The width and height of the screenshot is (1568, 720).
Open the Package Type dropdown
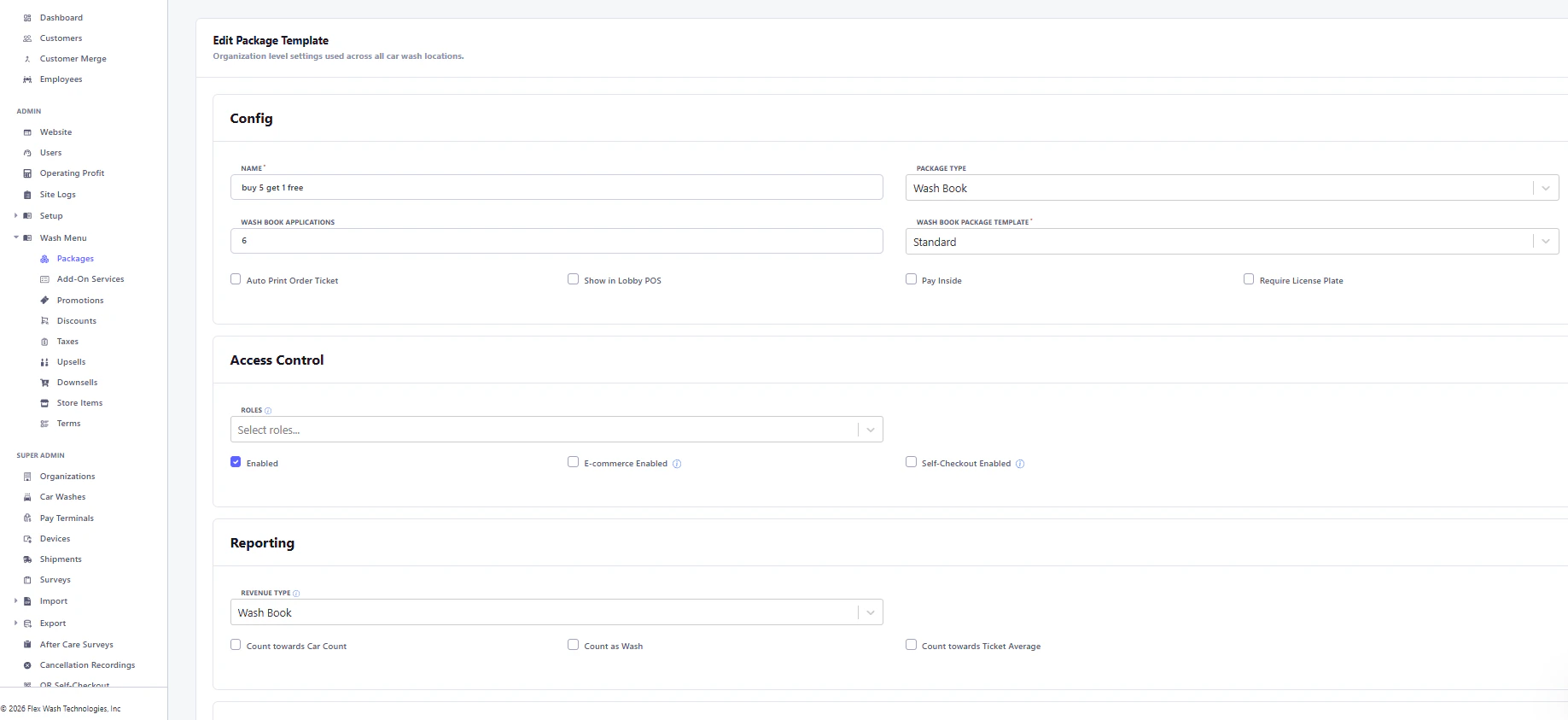1232,188
